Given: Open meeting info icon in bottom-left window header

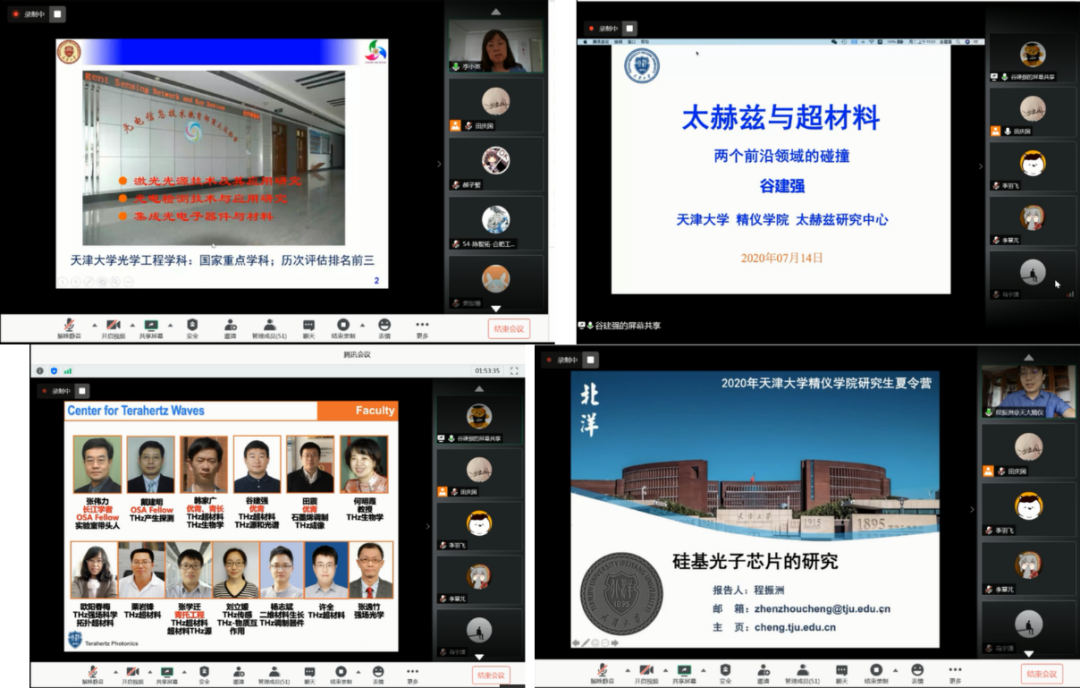Looking at the screenshot, I should coord(40,371).
